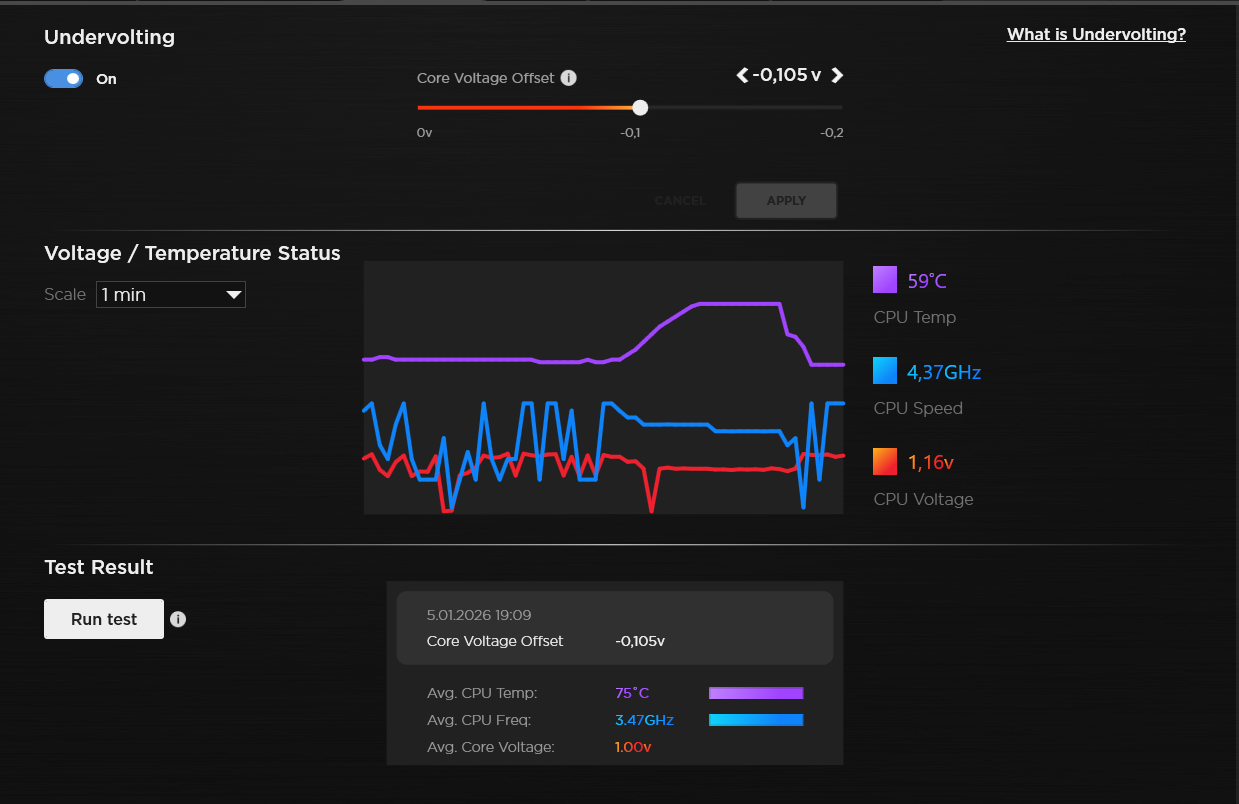Apply the voltage offset setting
1239x804 pixels.
point(786,201)
